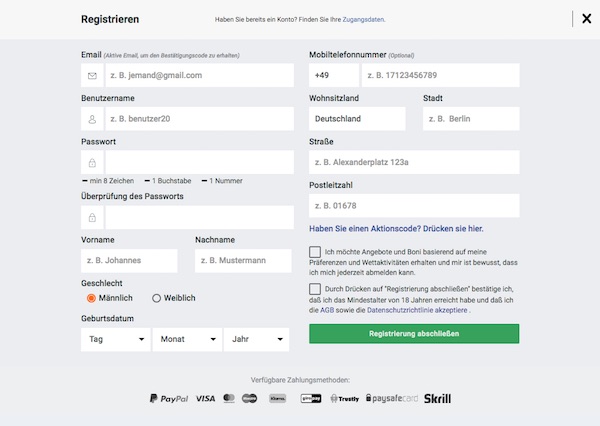Focus the Postleitzahl input field
Screen dimensions: 600x426
tap(414, 206)
